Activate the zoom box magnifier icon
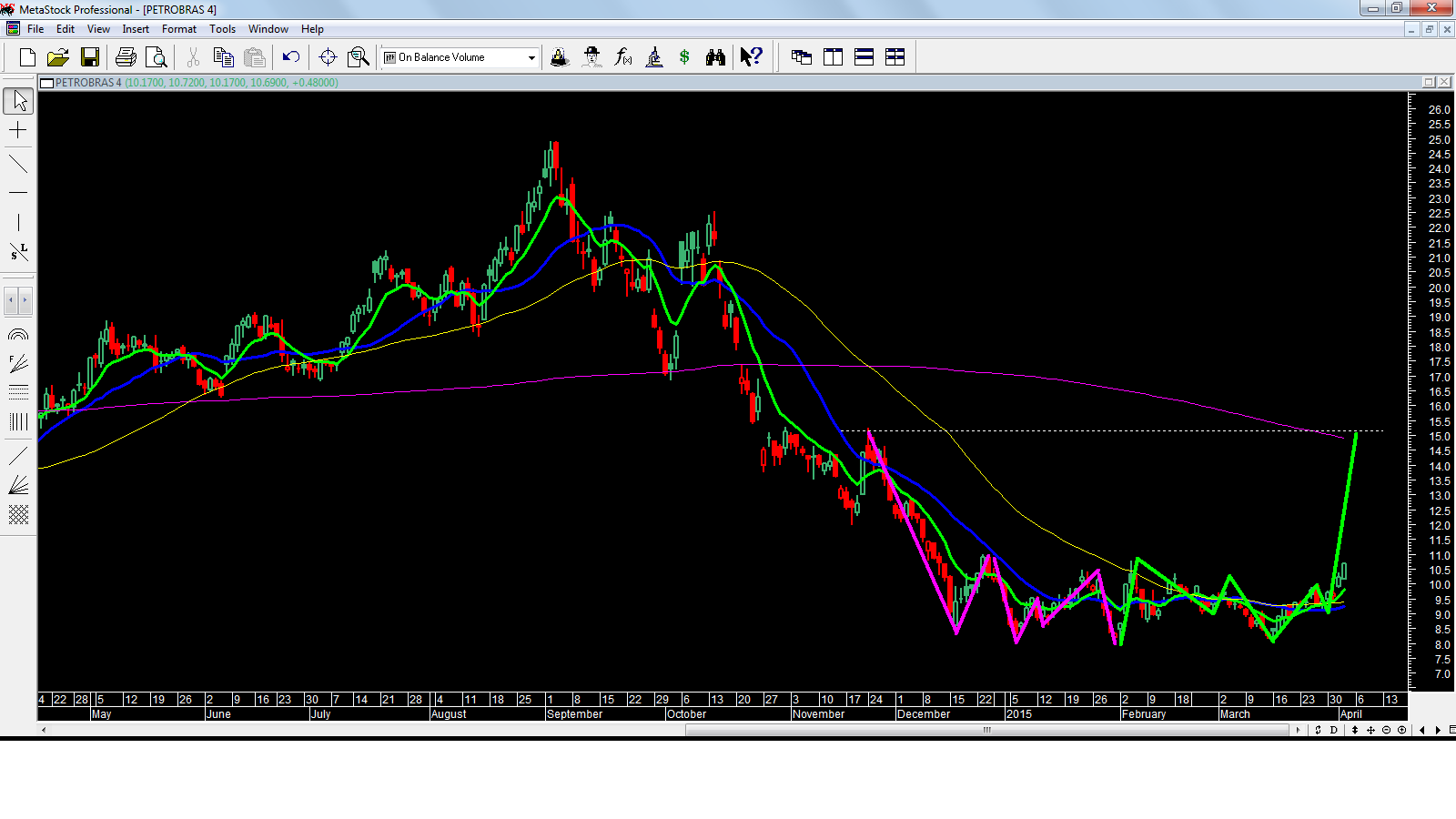The height and width of the screenshot is (819, 1456). tap(359, 57)
